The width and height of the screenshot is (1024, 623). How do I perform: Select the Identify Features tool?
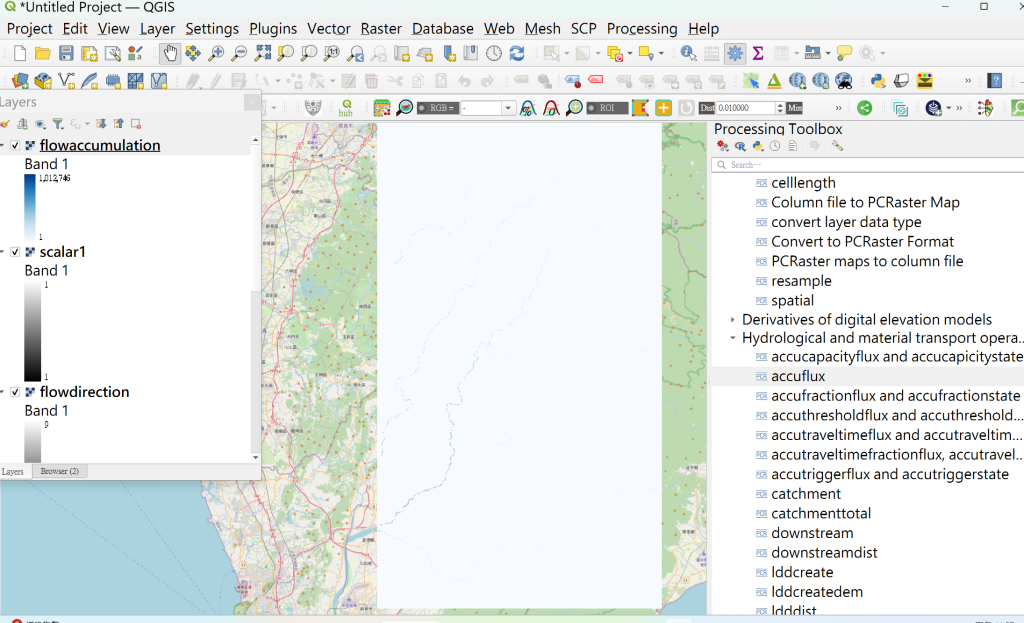coord(687,52)
